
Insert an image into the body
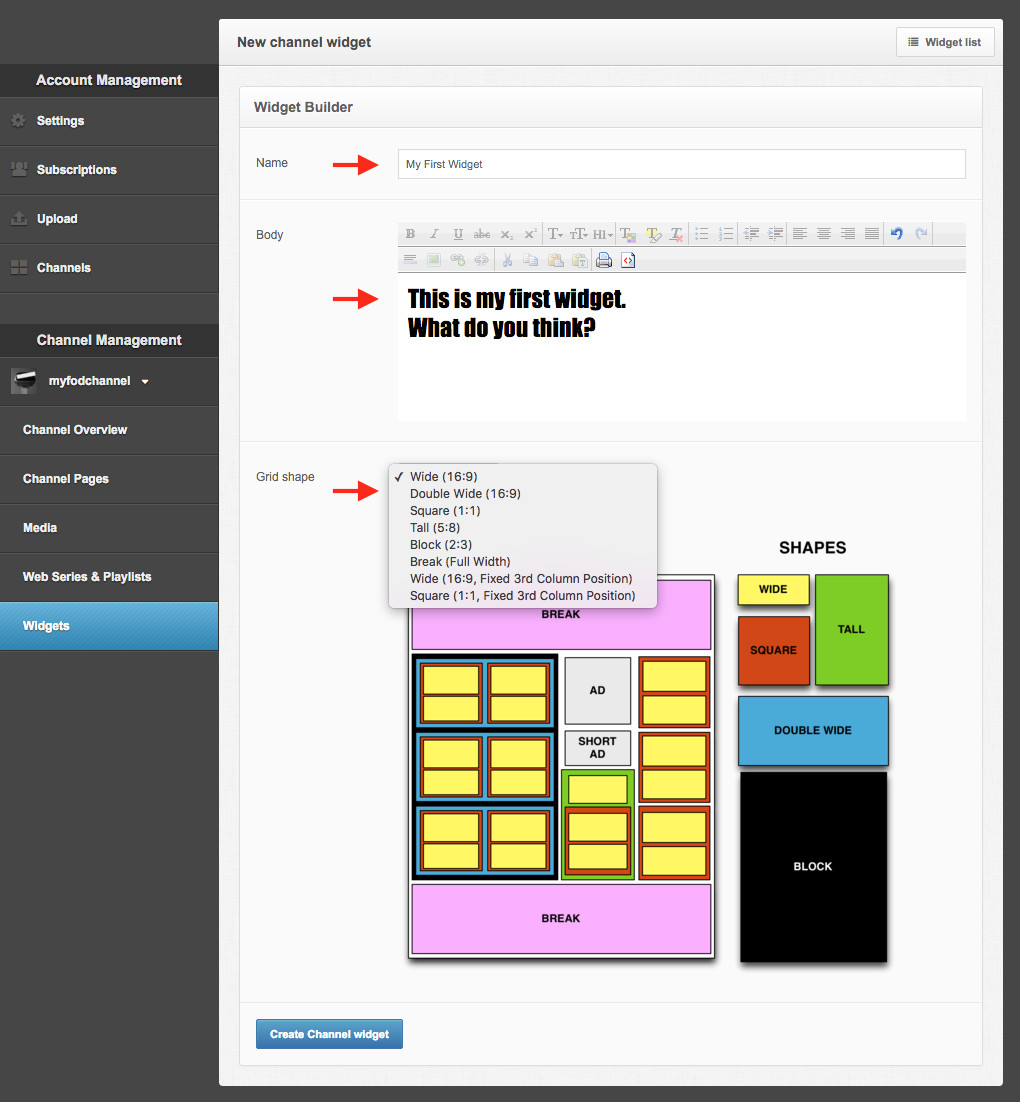tap(434, 260)
